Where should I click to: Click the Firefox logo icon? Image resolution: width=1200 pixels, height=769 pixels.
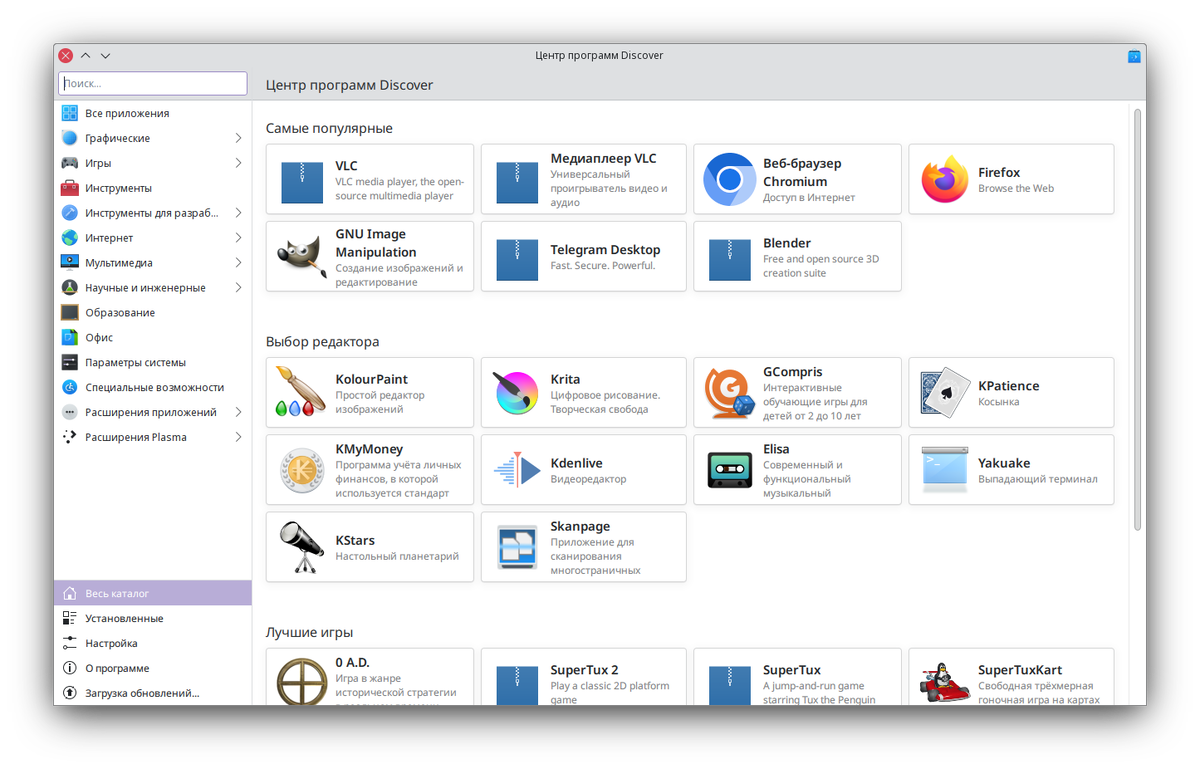click(x=945, y=179)
